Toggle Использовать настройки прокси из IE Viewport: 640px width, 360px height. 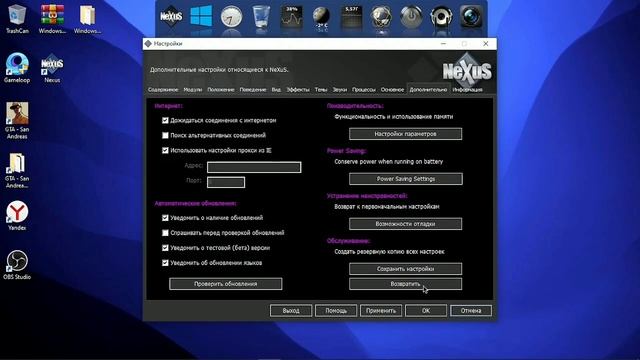pyautogui.click(x=165, y=150)
